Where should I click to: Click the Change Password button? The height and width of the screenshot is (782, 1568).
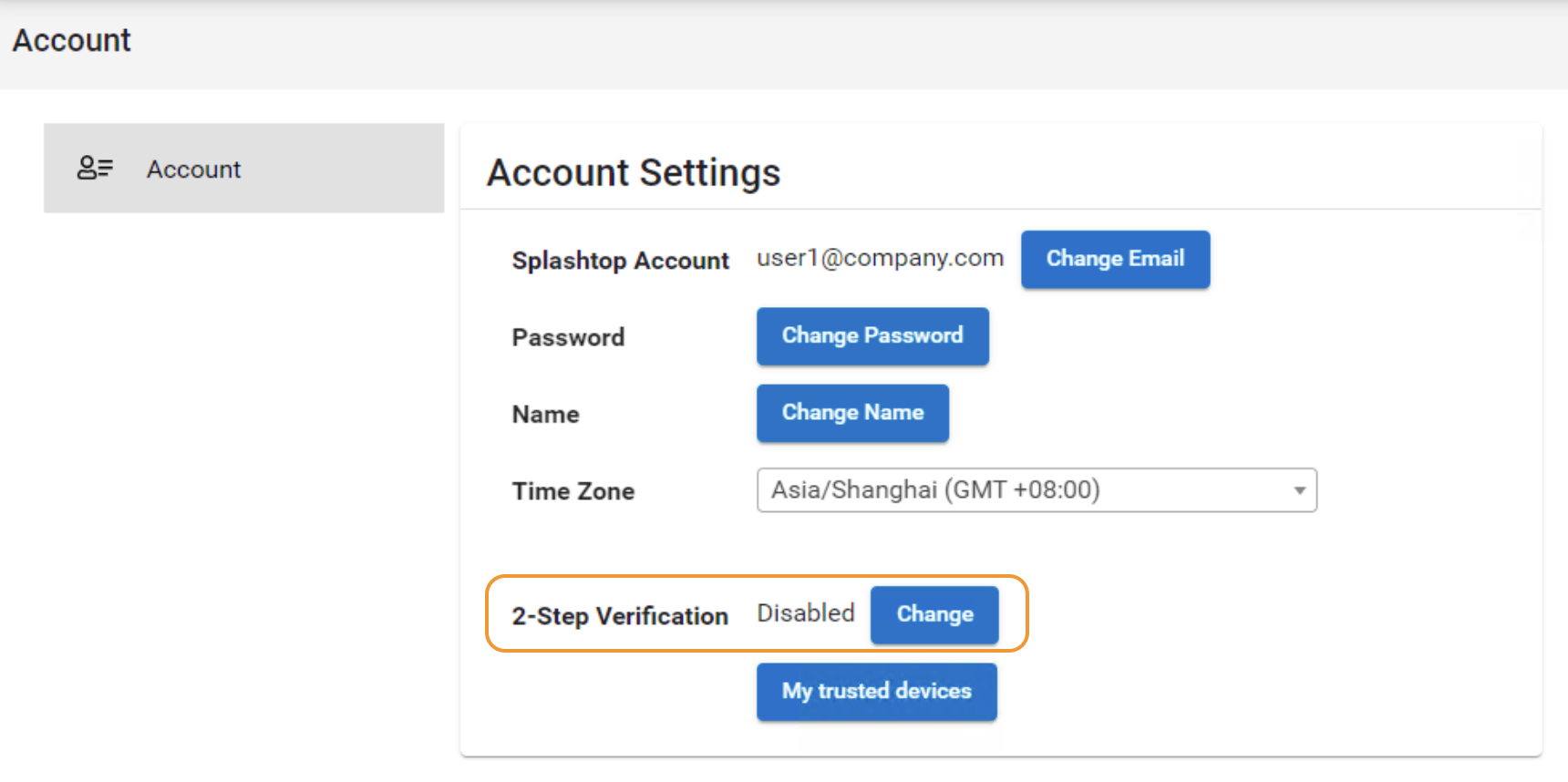pyautogui.click(x=872, y=336)
